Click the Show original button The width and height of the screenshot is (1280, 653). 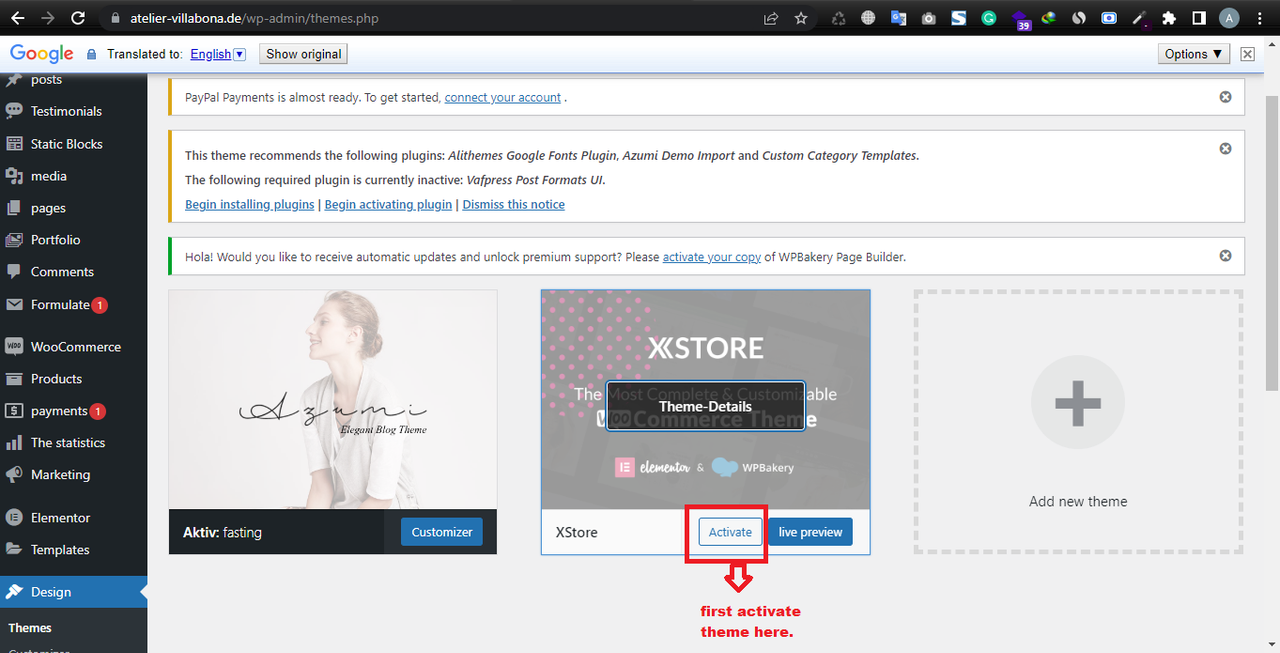click(303, 54)
